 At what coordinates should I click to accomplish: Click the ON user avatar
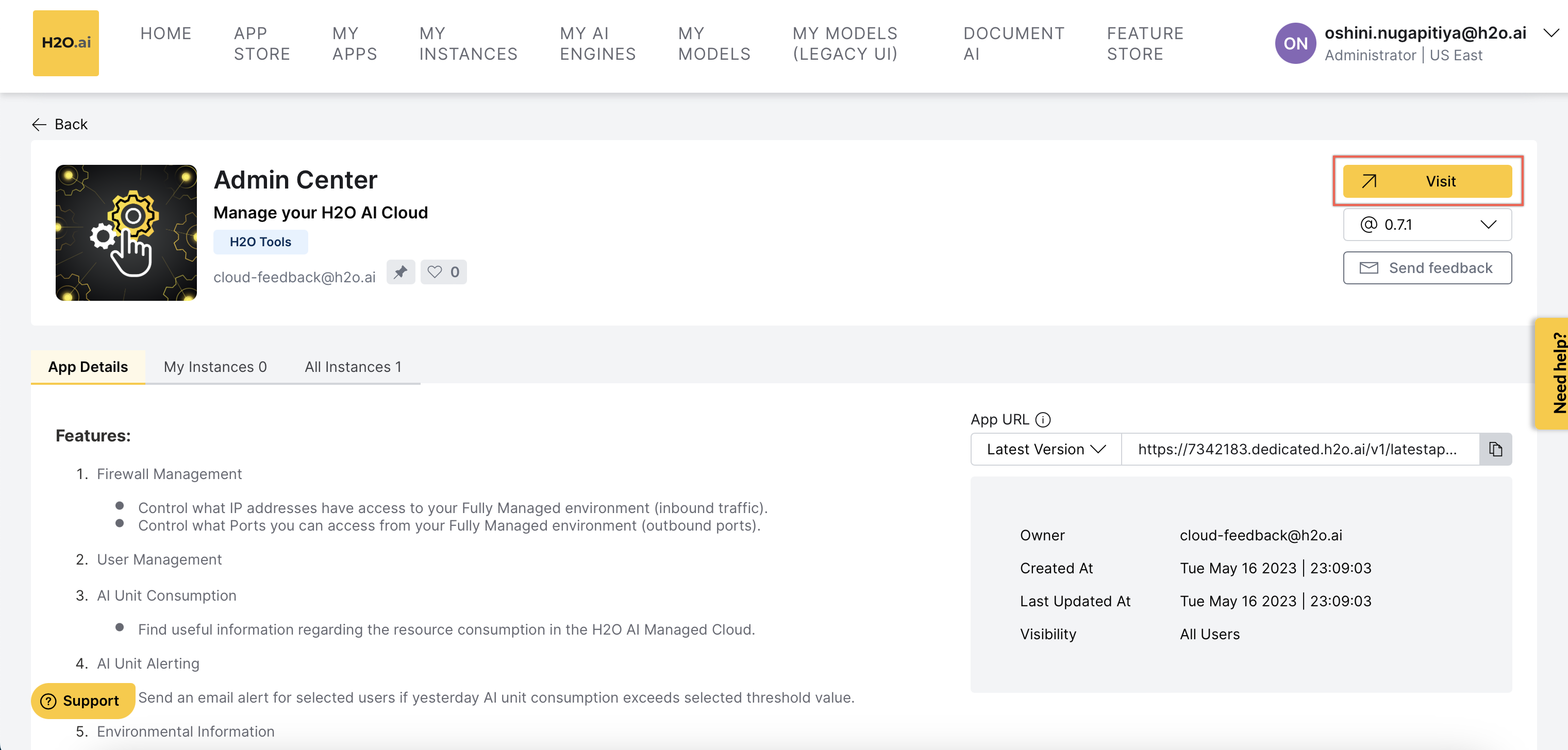point(1295,43)
